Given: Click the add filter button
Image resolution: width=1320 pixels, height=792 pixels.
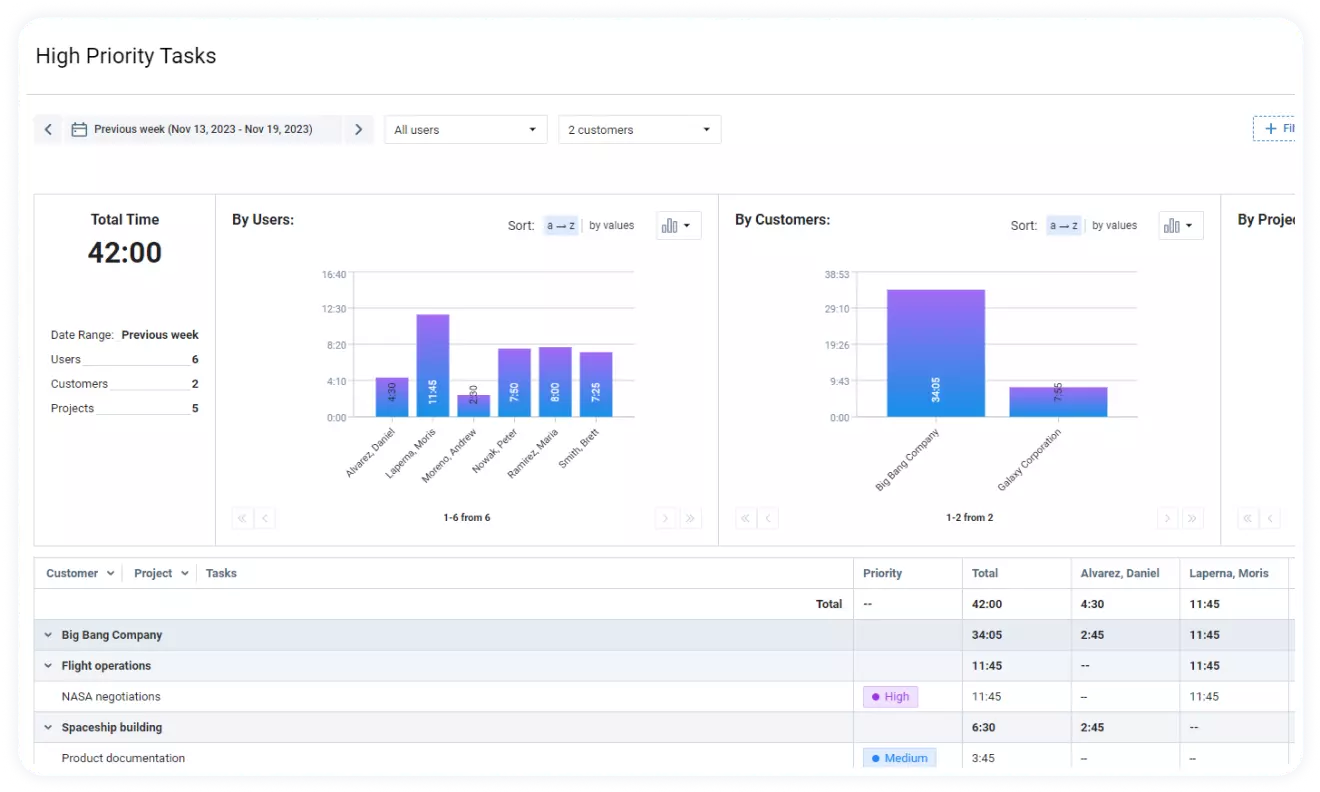Looking at the screenshot, I should click(1275, 129).
